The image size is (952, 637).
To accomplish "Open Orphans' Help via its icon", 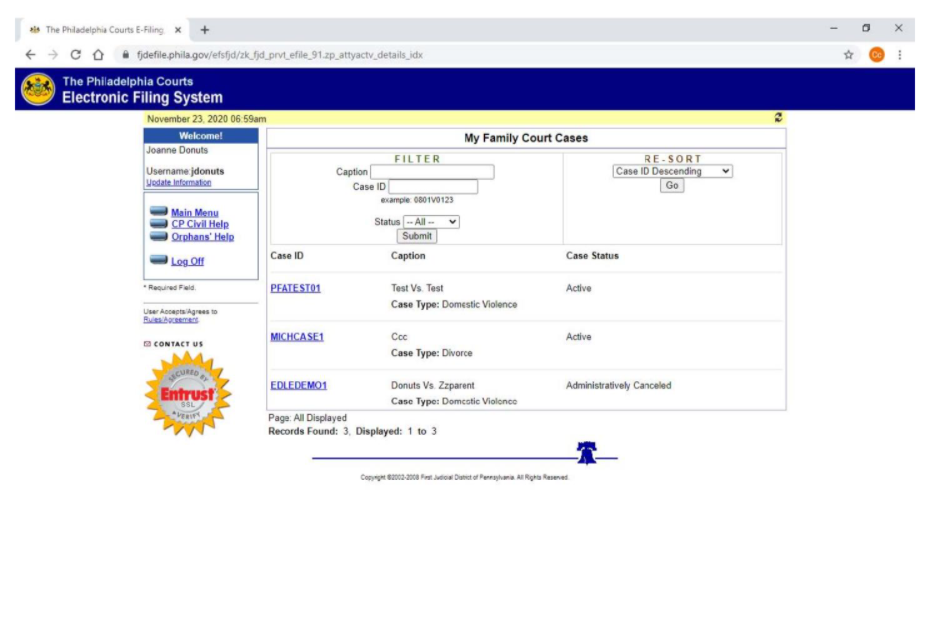I will click(158, 234).
